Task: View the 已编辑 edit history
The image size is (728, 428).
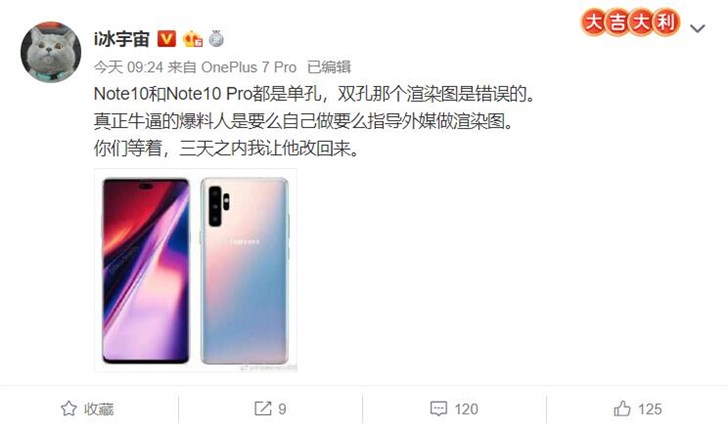Action: [x=329, y=67]
